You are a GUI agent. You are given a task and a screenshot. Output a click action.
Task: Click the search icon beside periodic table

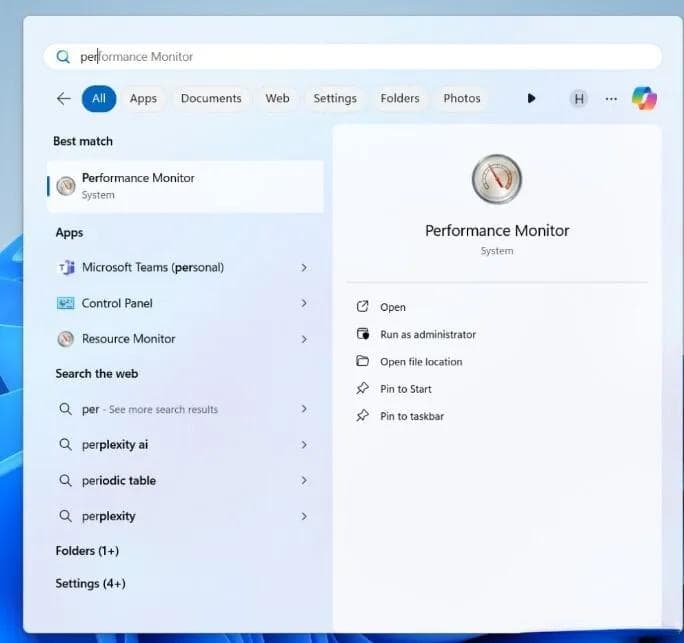tap(65, 480)
